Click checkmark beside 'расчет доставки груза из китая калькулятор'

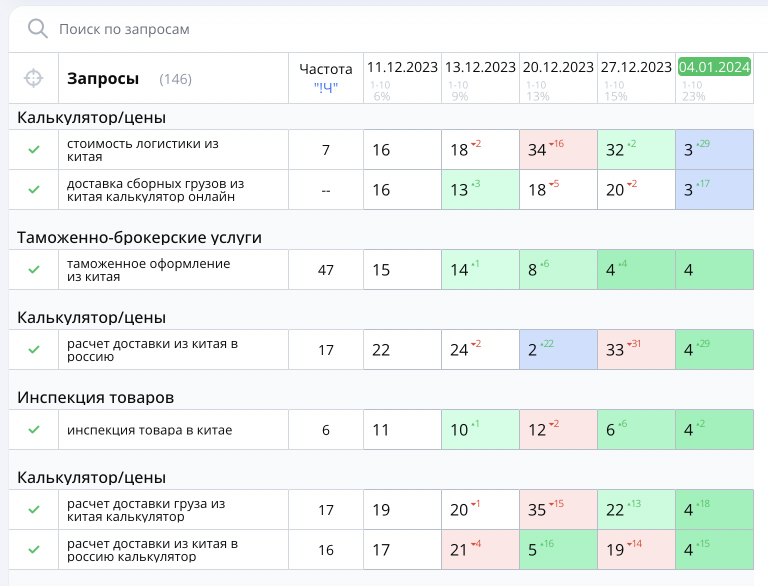pyautogui.click(x=34, y=510)
